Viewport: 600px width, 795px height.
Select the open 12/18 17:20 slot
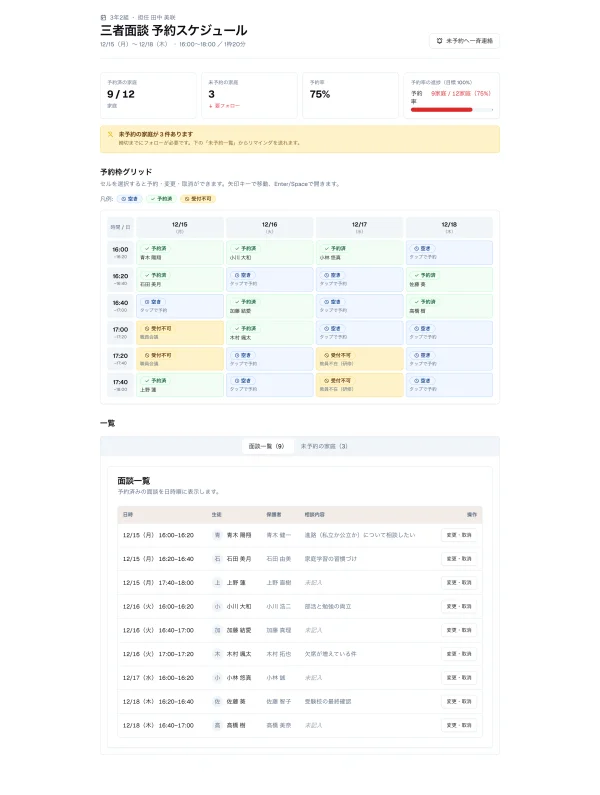click(449, 359)
